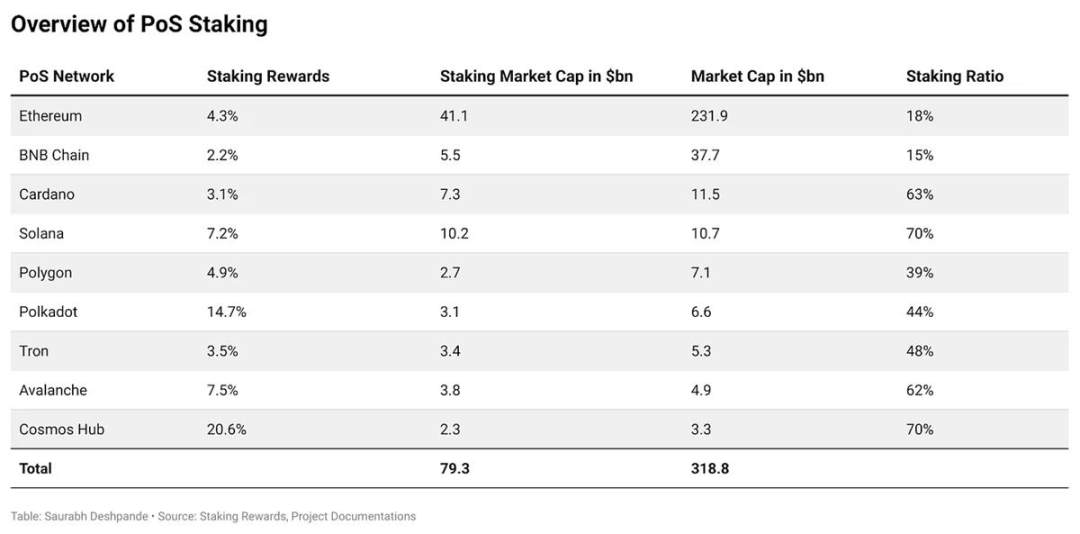This screenshot has width=1080, height=534.
Task: Select the Tron row label
Action: (34, 351)
